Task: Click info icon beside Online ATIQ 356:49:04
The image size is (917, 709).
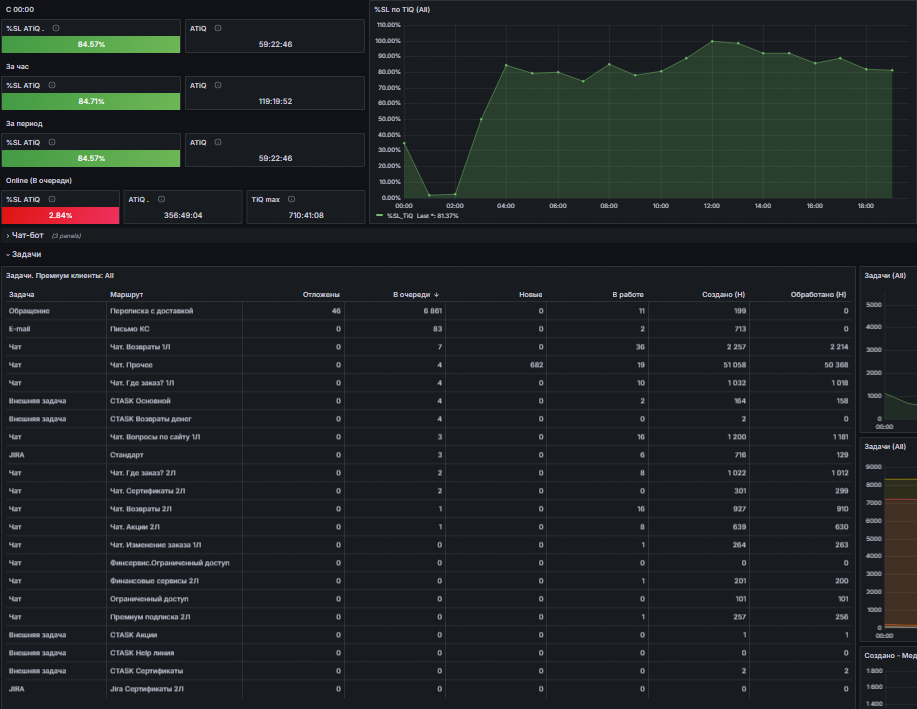Action: [x=161, y=199]
